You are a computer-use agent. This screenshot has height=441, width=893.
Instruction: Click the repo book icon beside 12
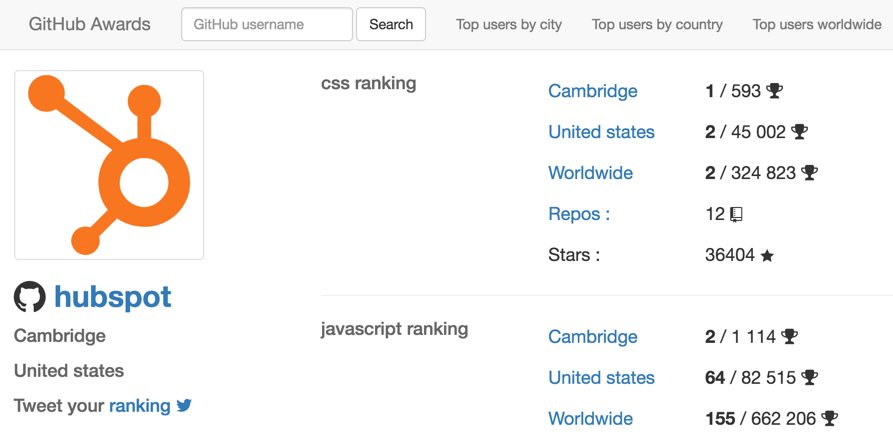736,214
